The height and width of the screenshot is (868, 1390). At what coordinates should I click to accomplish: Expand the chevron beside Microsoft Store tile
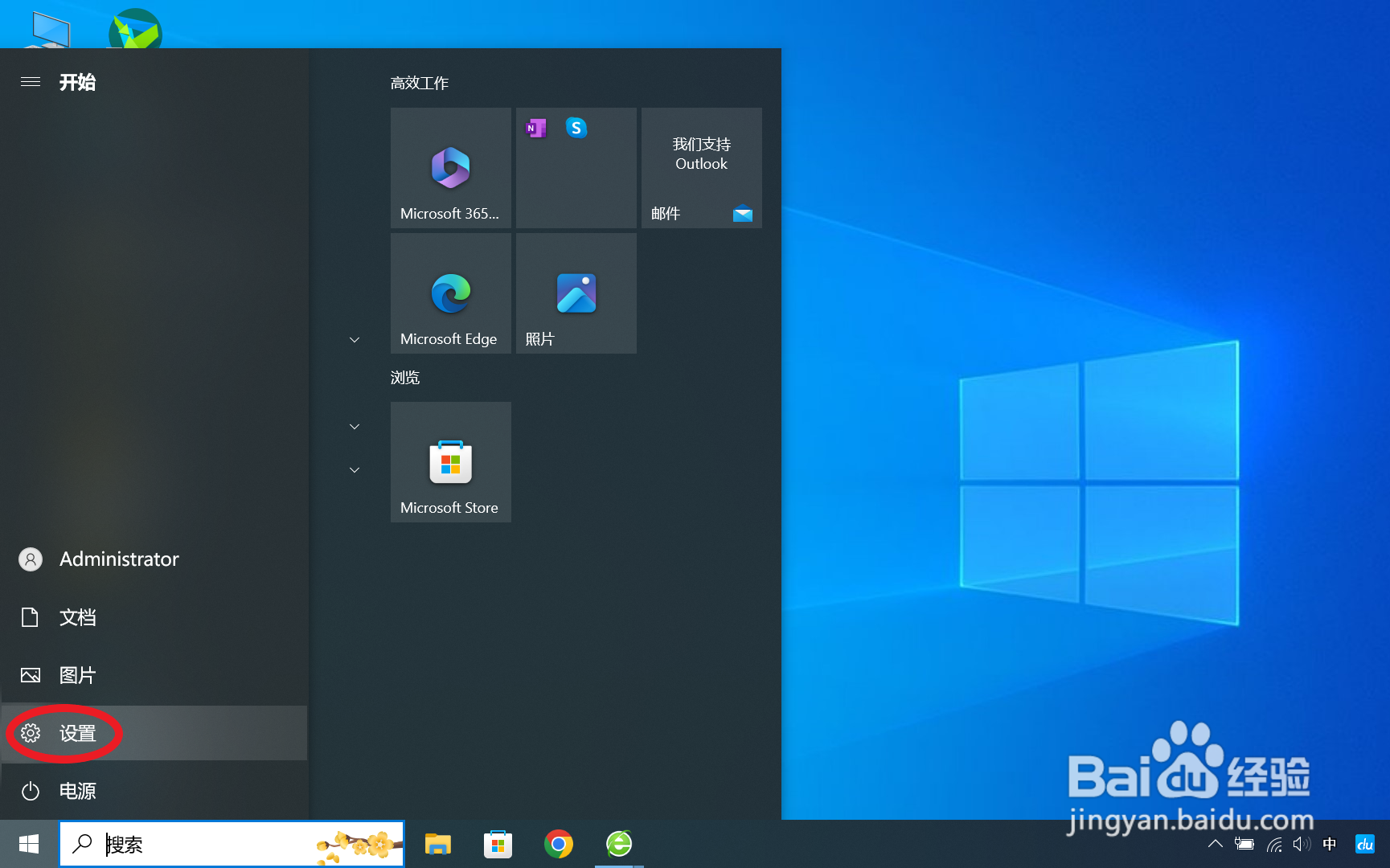355,470
